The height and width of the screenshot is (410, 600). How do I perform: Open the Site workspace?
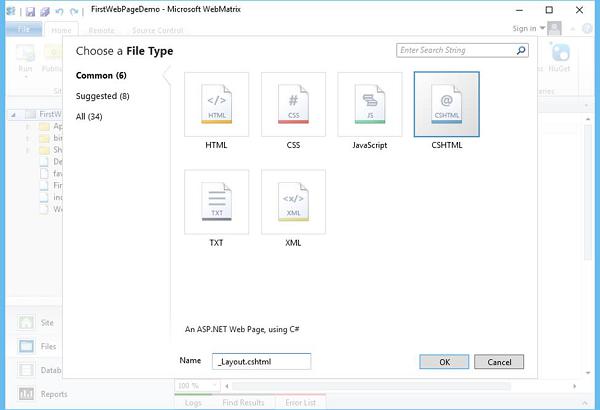[36, 322]
